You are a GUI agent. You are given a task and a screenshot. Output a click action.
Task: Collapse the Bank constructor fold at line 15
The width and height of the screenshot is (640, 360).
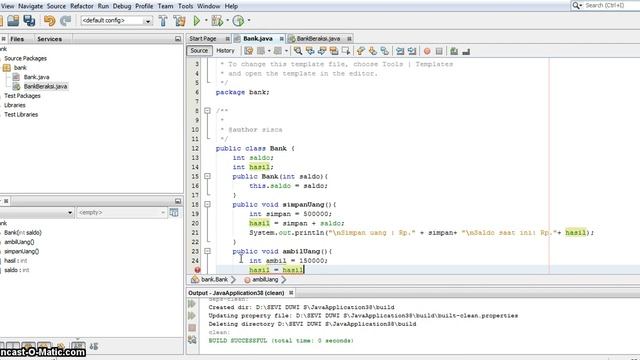tap(207, 176)
